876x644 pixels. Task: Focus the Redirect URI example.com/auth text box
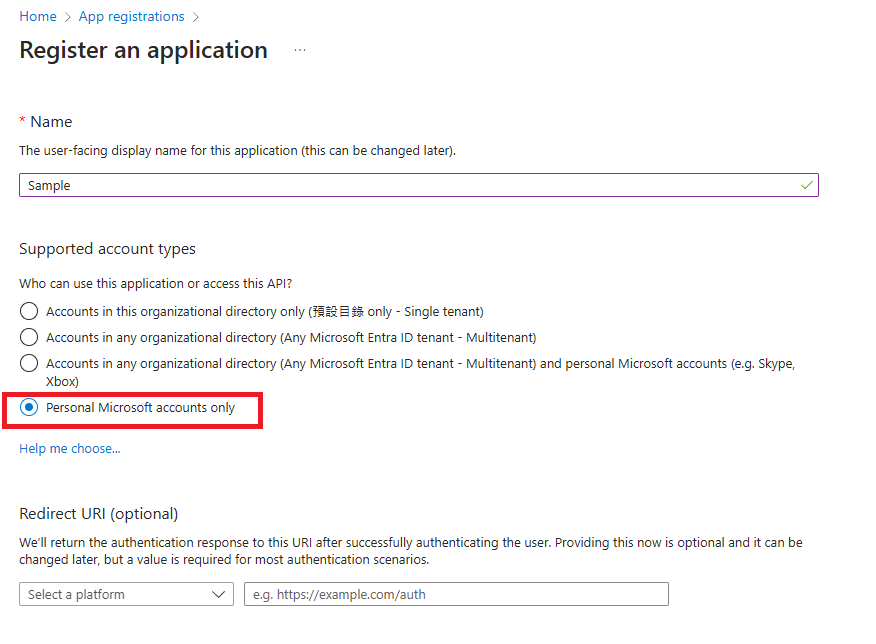point(456,594)
